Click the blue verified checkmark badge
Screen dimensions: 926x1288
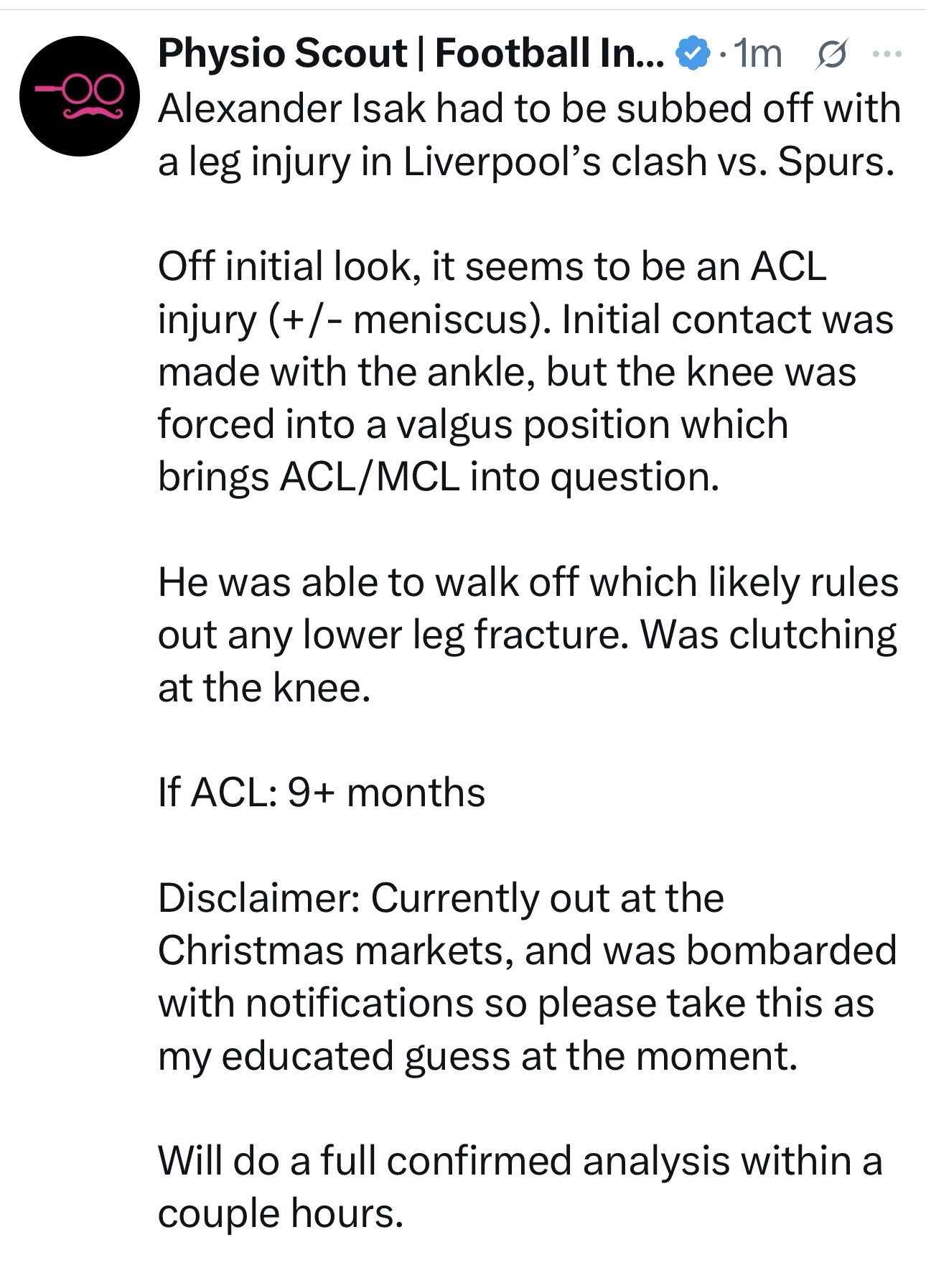pyautogui.click(x=693, y=55)
